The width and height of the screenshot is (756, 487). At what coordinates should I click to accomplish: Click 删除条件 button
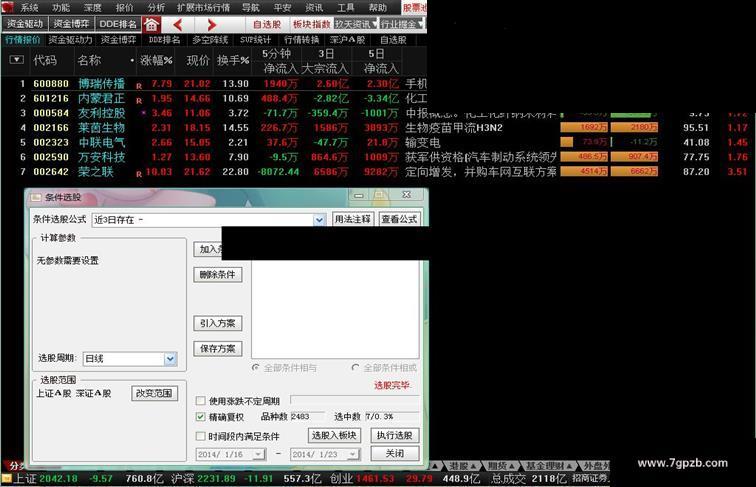(x=217, y=274)
